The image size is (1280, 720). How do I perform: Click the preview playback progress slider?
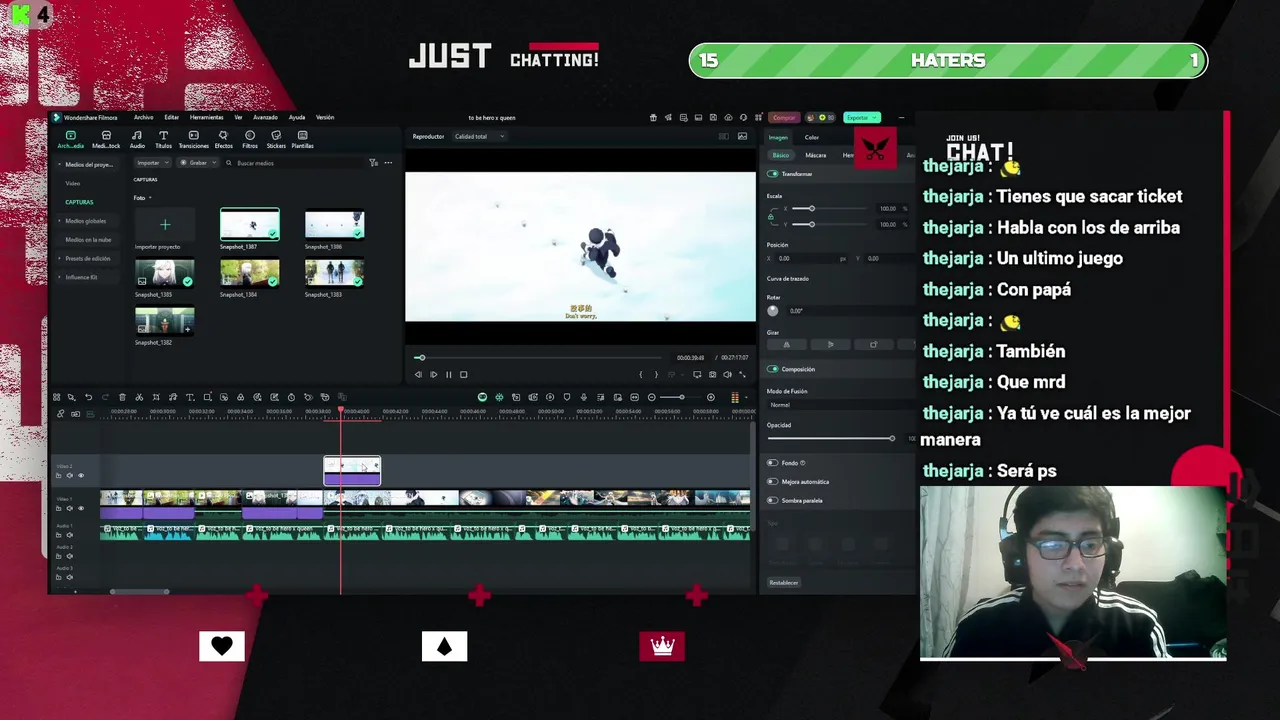pos(539,357)
